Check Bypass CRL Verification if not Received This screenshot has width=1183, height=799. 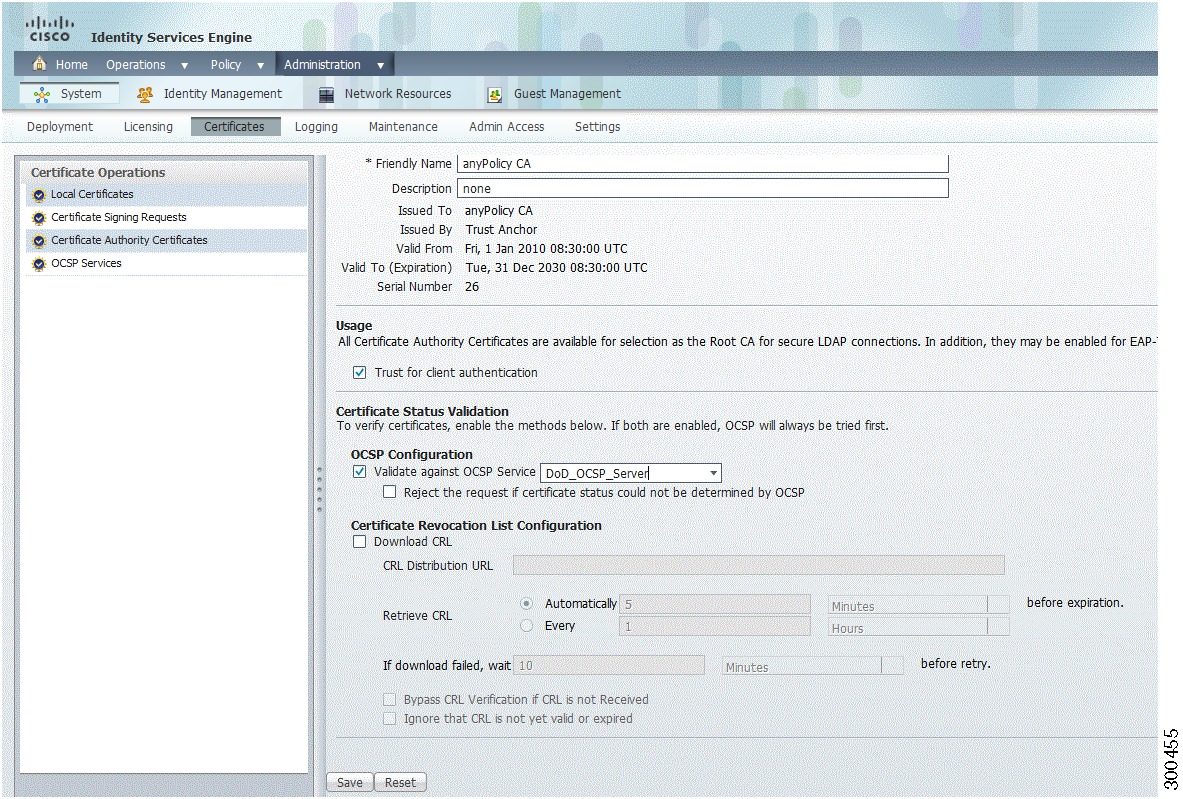pos(389,699)
